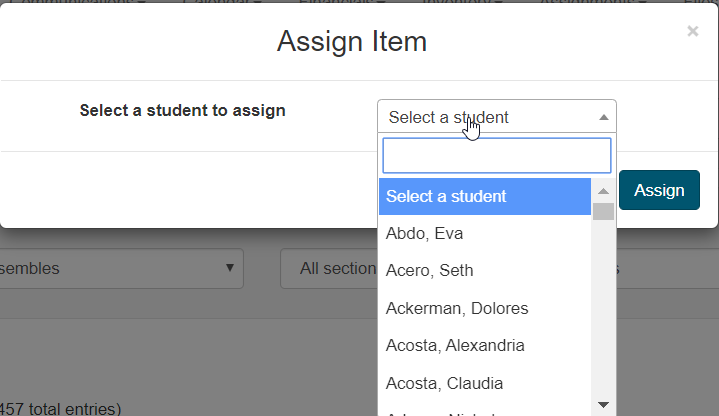Screen dimensions: 719x416
Task: Click the student list scroll-down arrow
Action: [x=603, y=404]
